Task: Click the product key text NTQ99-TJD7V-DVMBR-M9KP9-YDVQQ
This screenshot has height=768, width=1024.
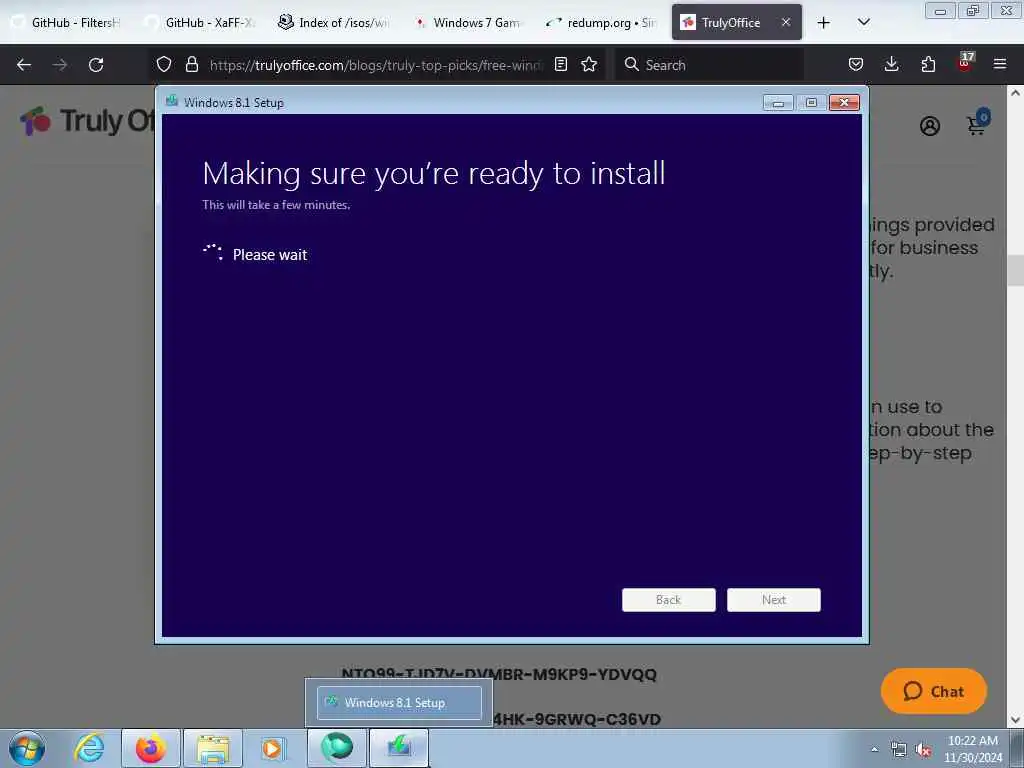Action: [x=499, y=674]
